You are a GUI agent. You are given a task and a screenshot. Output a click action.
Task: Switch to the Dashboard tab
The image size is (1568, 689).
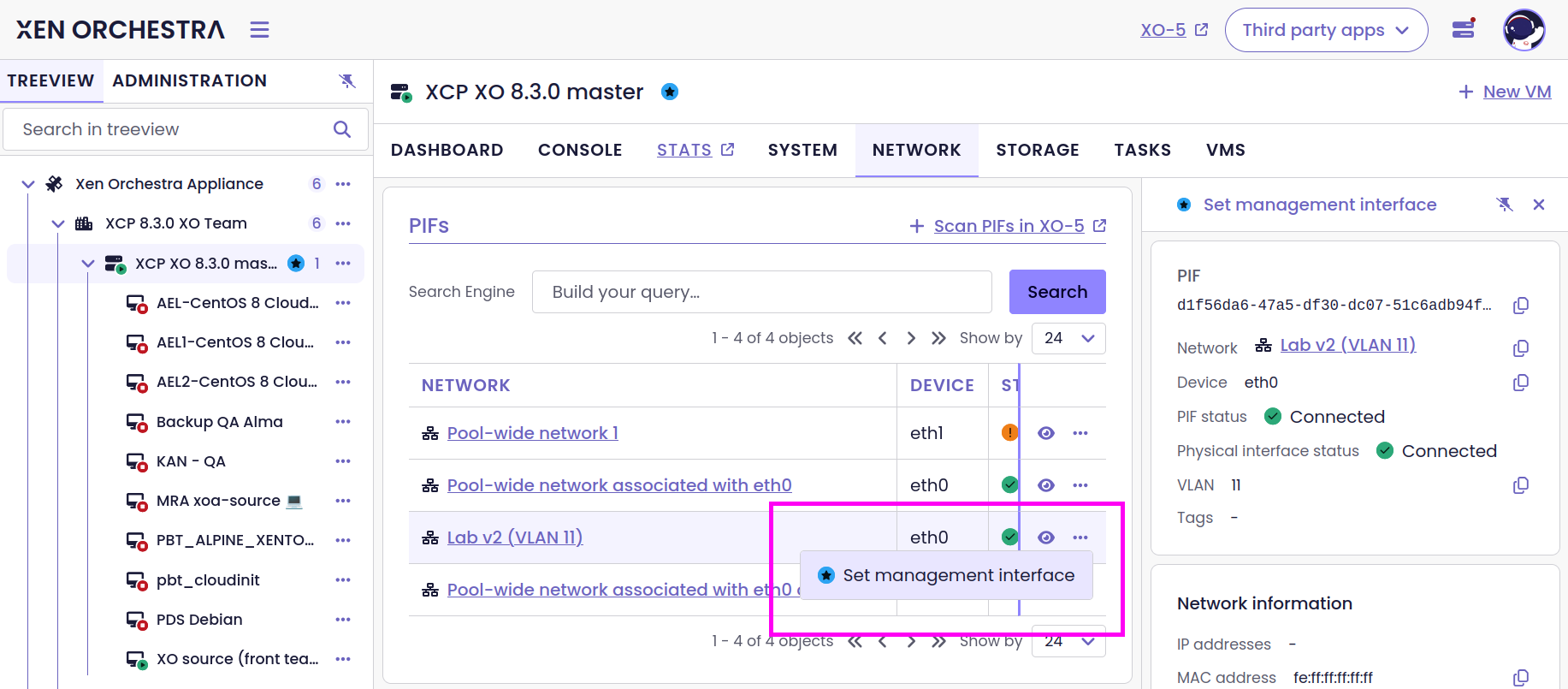pyautogui.click(x=447, y=150)
